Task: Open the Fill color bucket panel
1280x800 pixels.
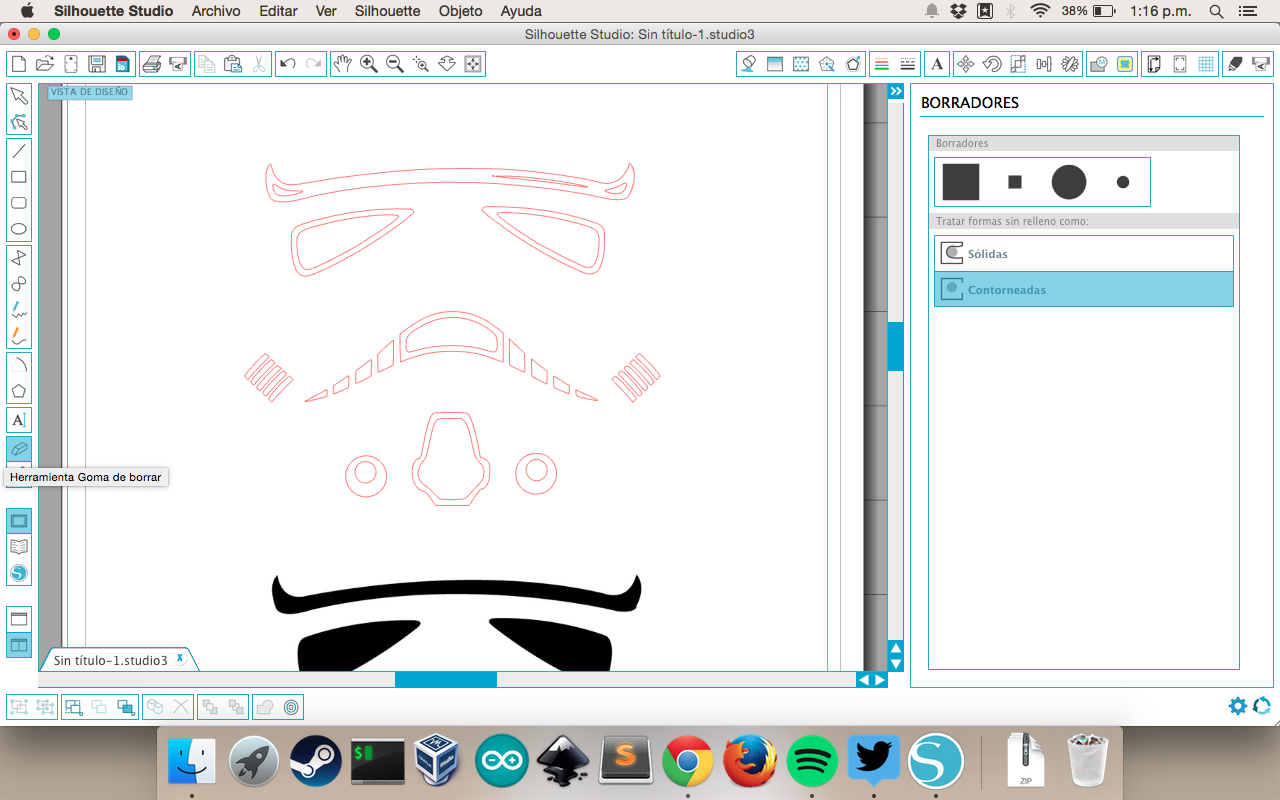Action: [x=748, y=64]
